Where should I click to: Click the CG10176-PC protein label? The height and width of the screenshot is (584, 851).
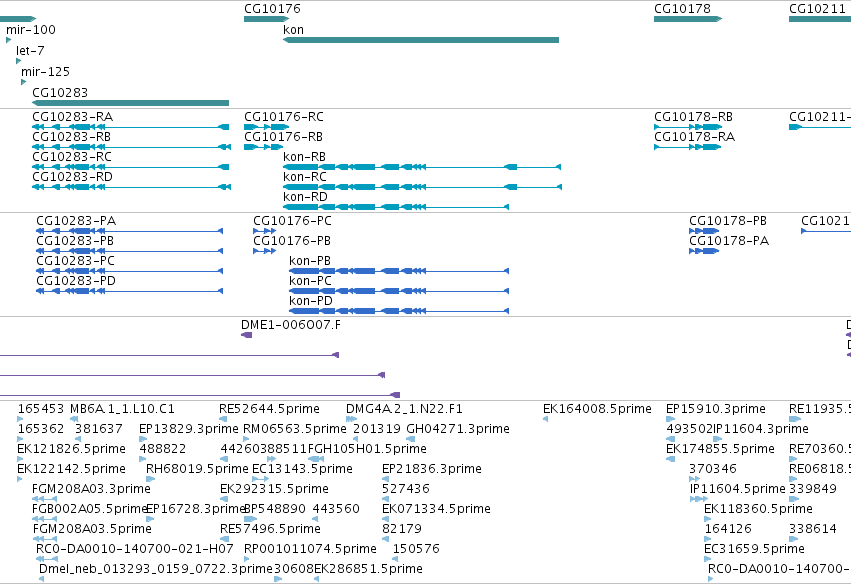click(x=293, y=221)
